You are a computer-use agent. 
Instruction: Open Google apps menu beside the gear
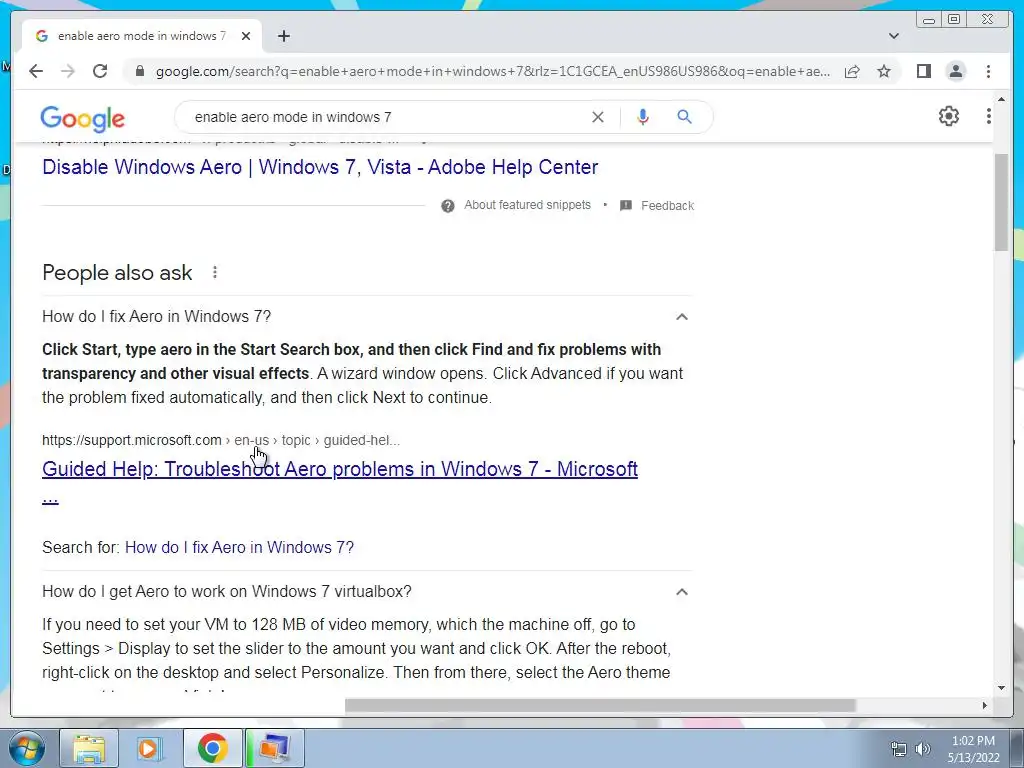coord(989,116)
